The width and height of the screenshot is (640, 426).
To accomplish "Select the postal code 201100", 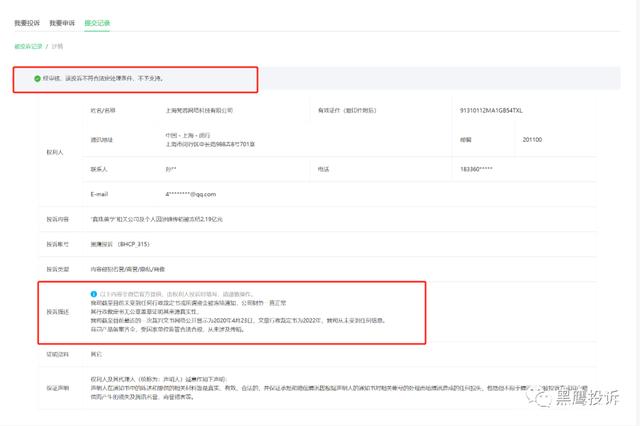I will point(532,140).
